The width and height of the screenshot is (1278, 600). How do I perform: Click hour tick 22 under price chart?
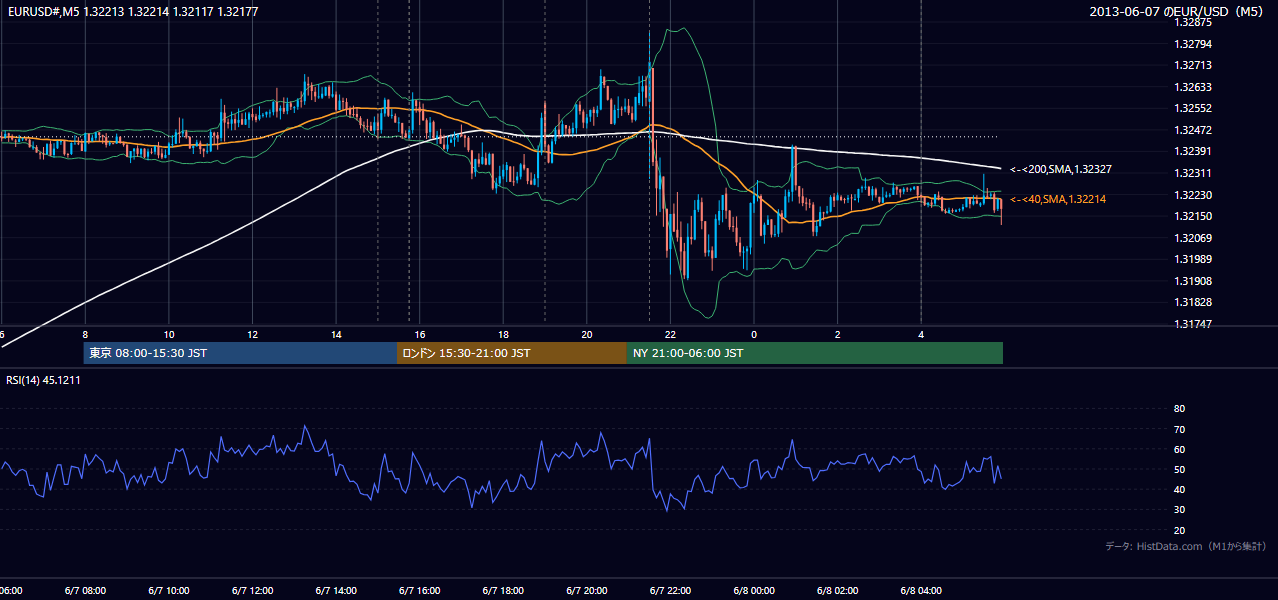(670, 334)
